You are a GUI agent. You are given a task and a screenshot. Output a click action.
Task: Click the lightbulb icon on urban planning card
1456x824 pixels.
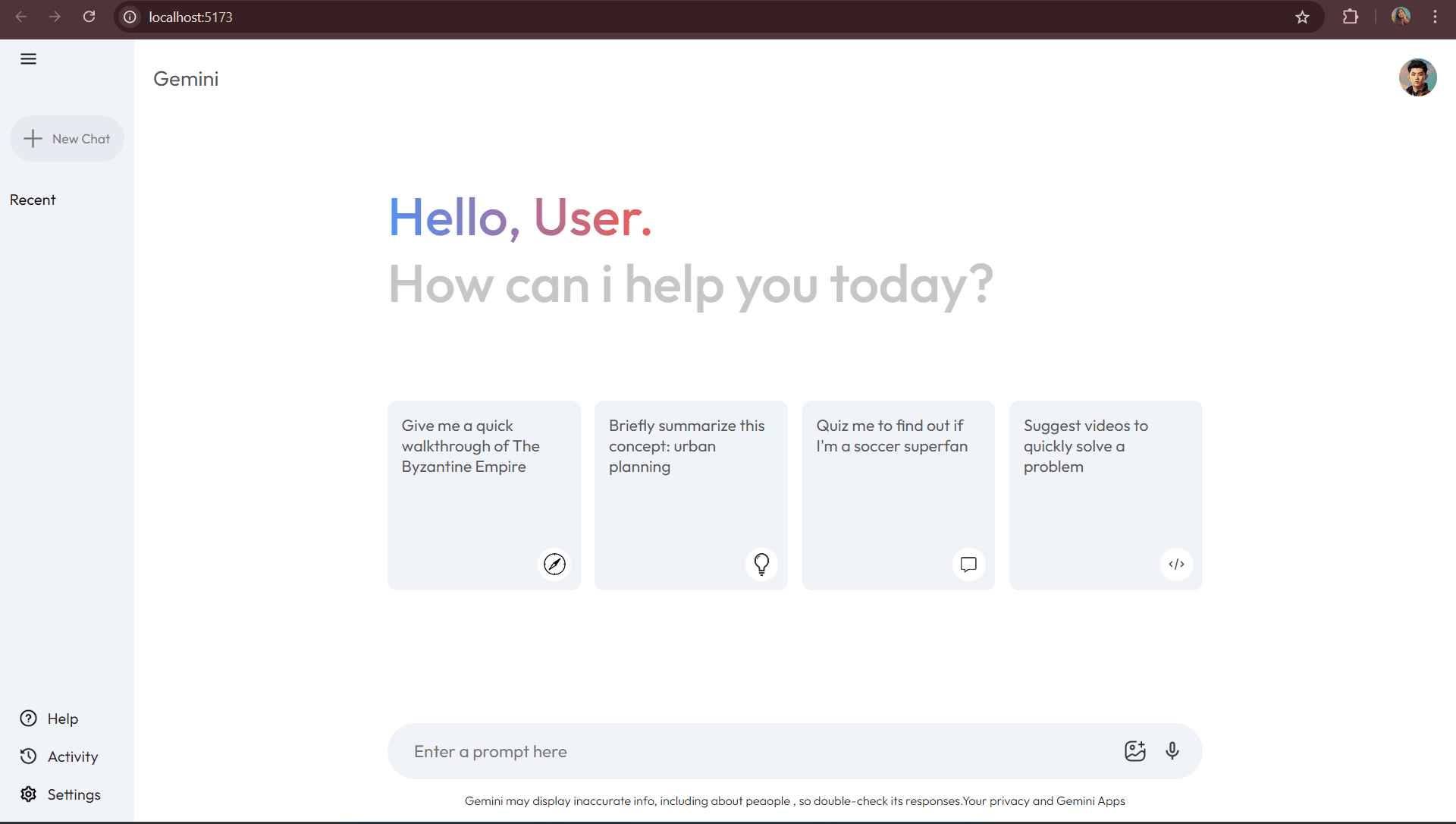click(x=761, y=565)
